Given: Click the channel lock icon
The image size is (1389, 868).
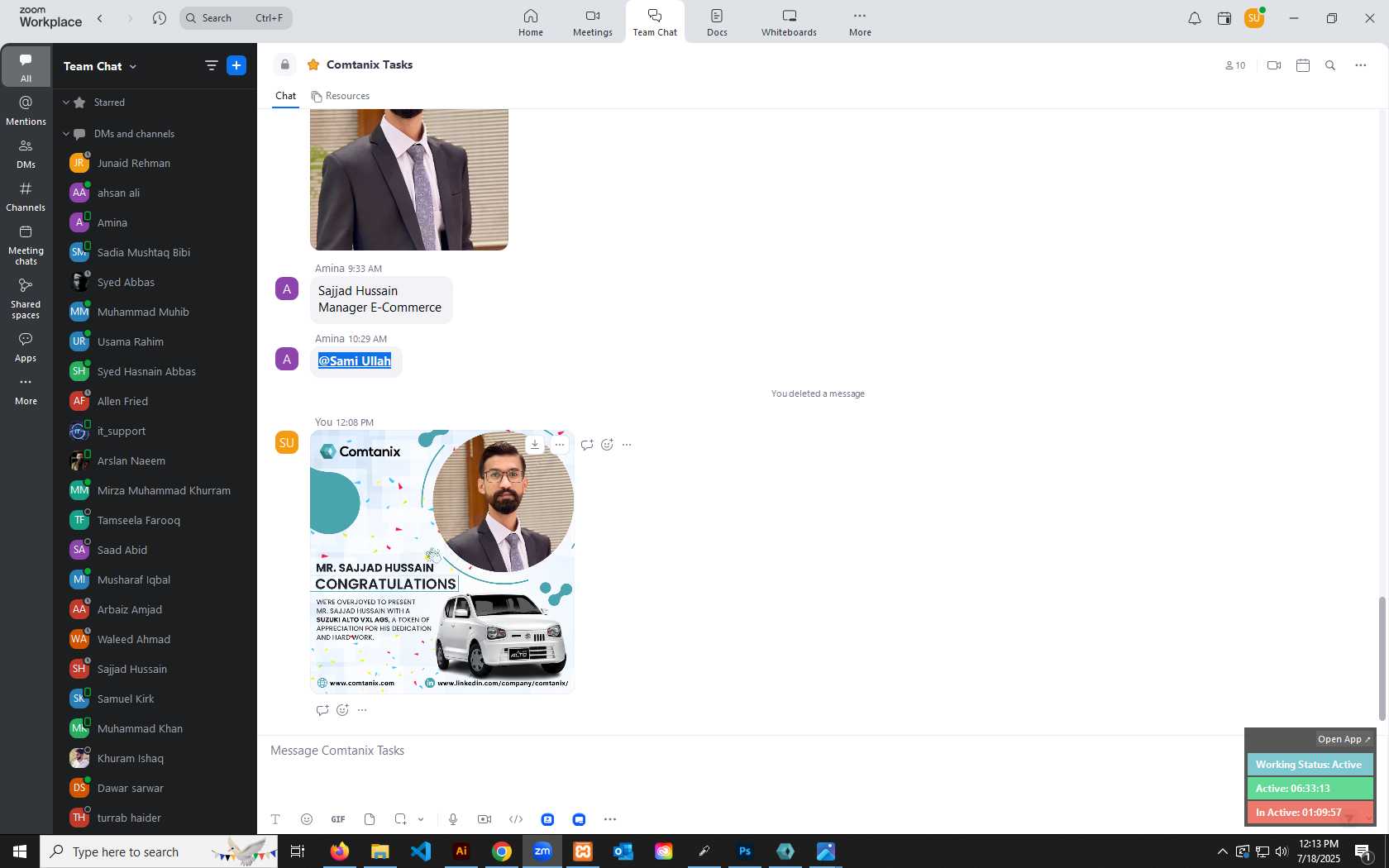Looking at the screenshot, I should click(x=284, y=64).
